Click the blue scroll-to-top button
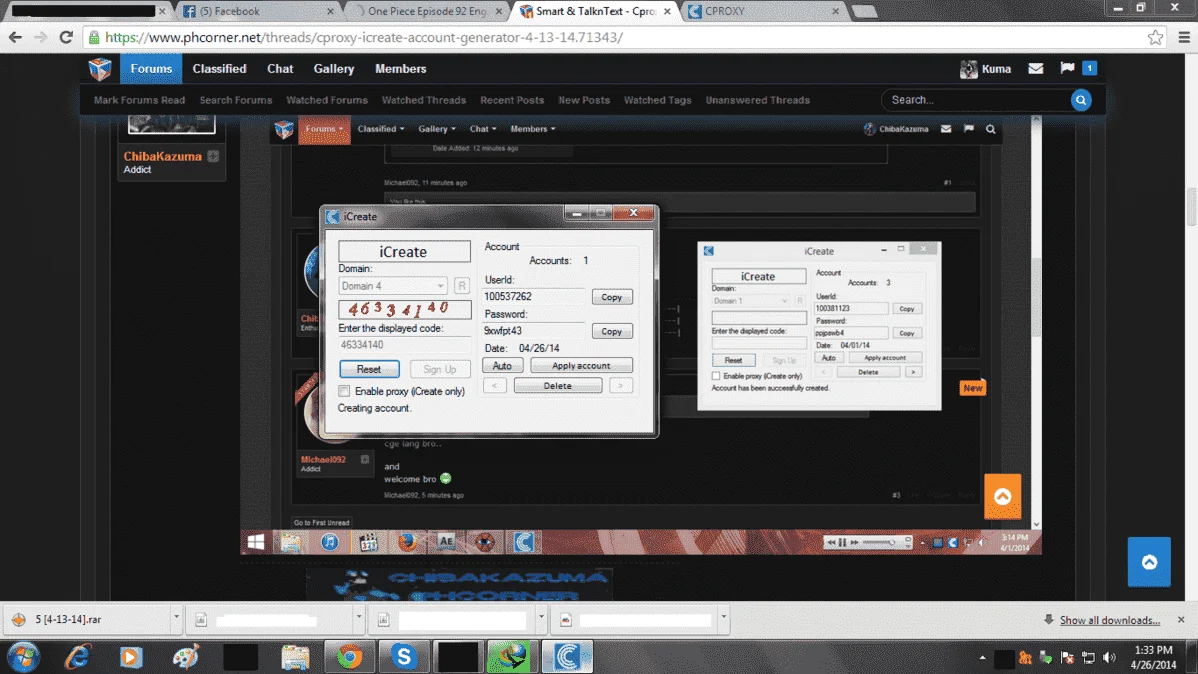The width and height of the screenshot is (1198, 674). point(1149,562)
